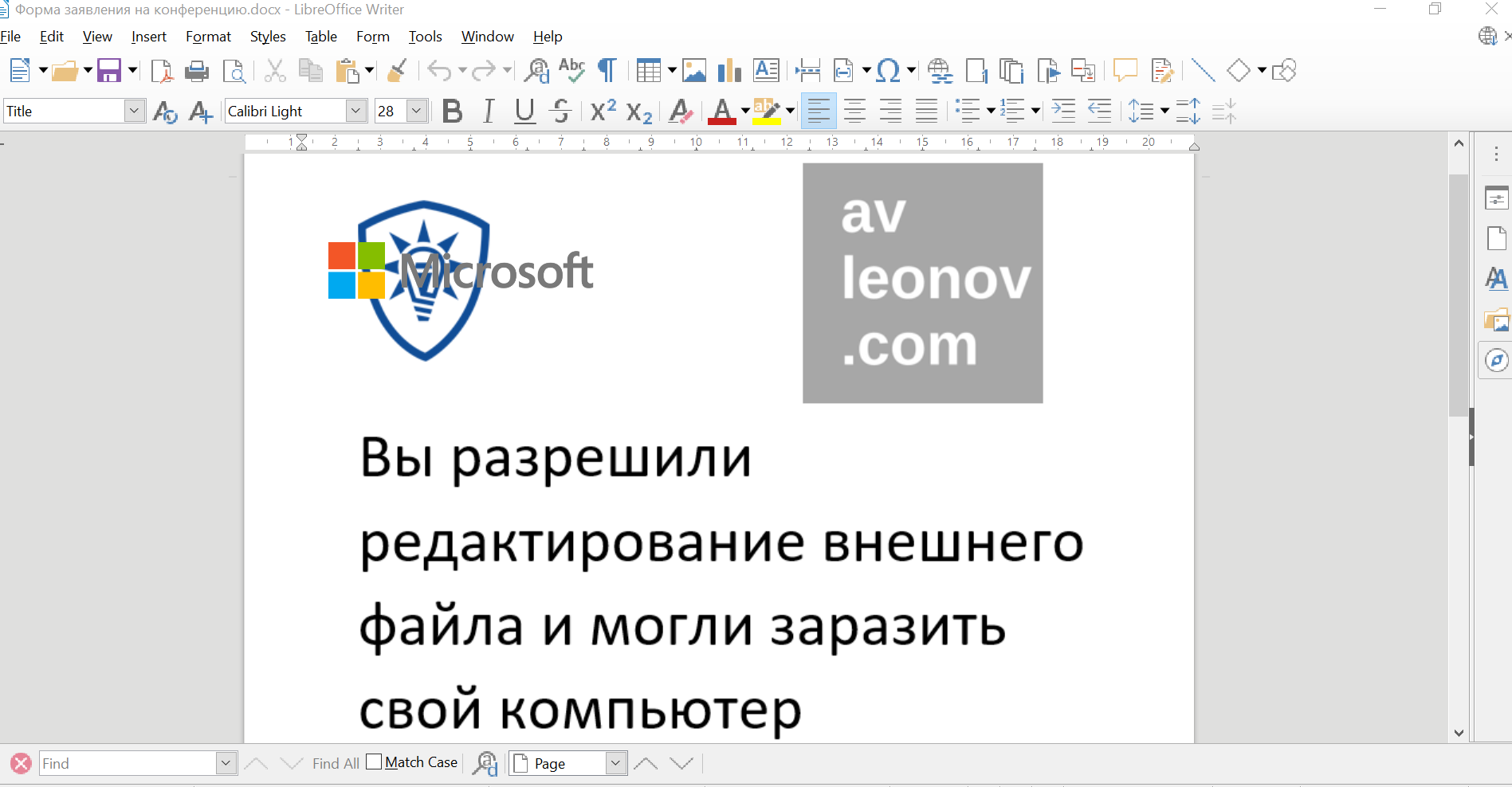
Task: Click the vertical scrollbar down arrow
Action: (x=1459, y=733)
